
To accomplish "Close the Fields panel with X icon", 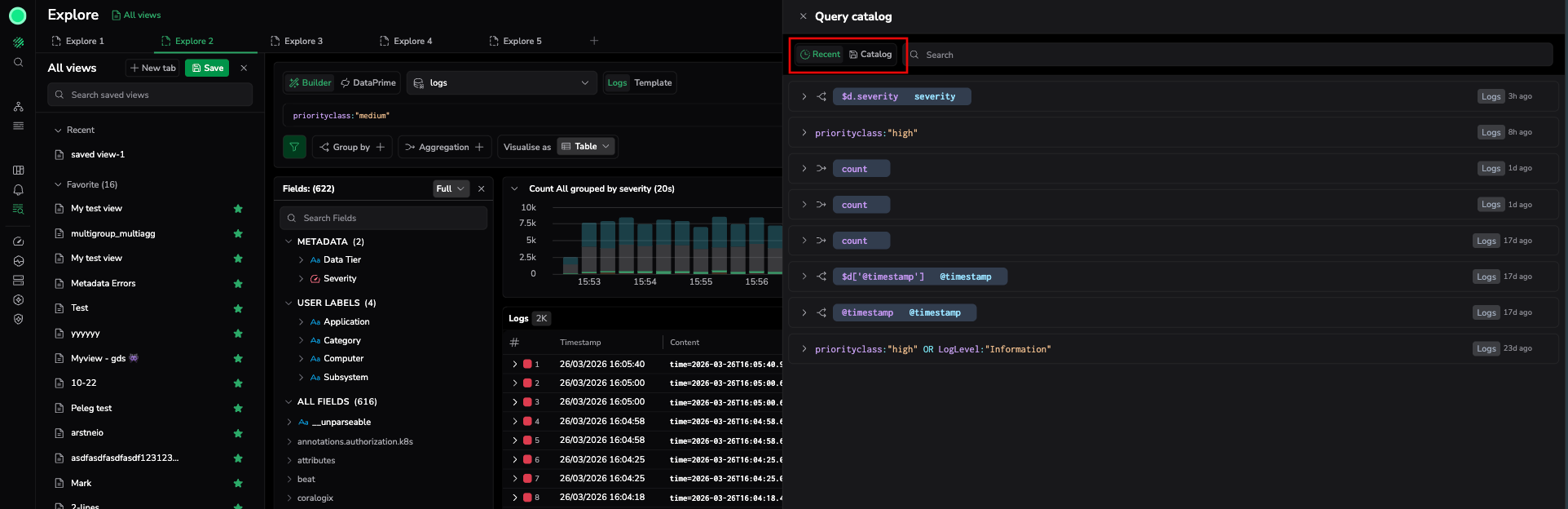I will [x=482, y=188].
